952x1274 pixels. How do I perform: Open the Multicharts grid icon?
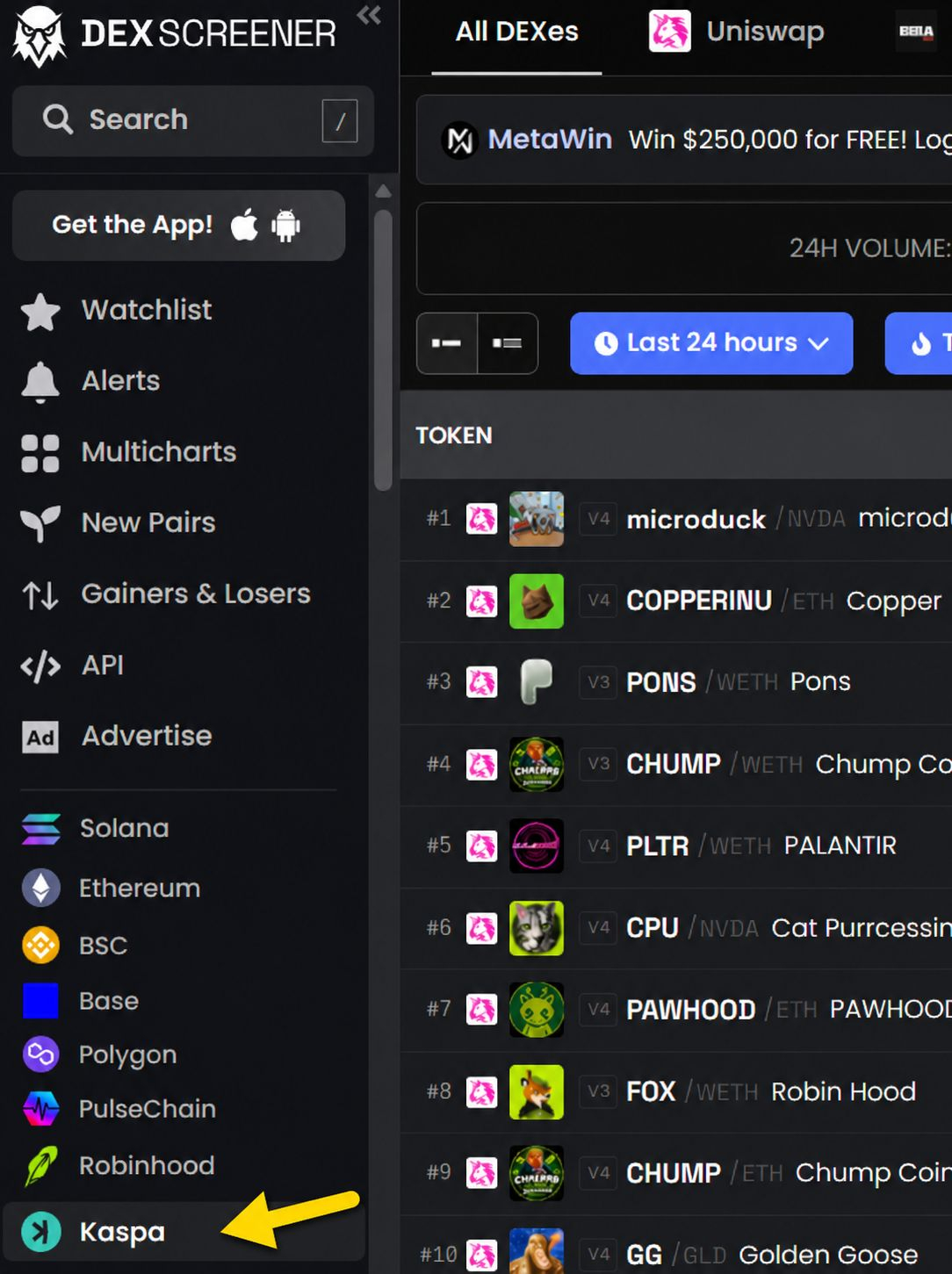(40, 453)
